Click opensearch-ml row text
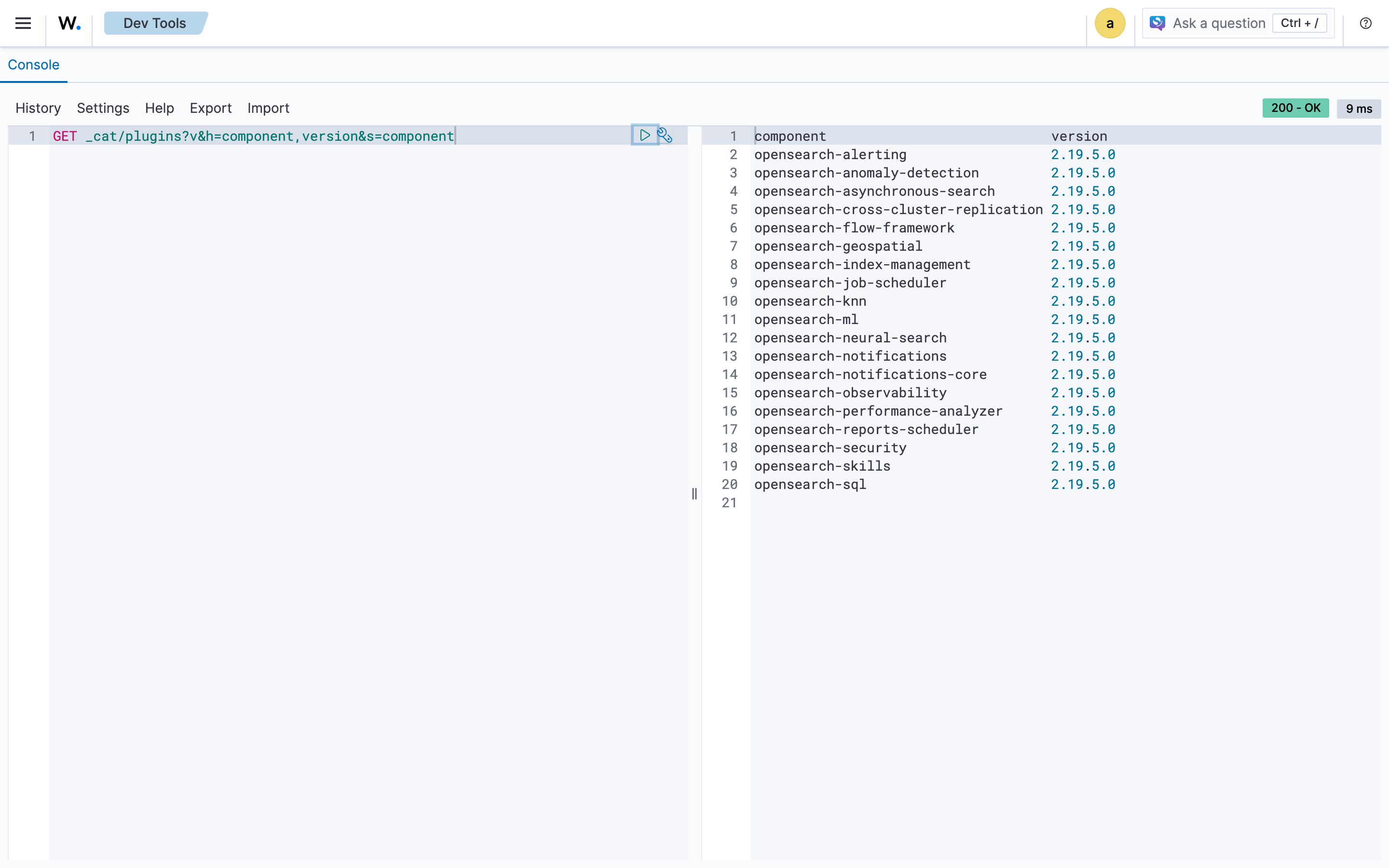 coord(806,320)
